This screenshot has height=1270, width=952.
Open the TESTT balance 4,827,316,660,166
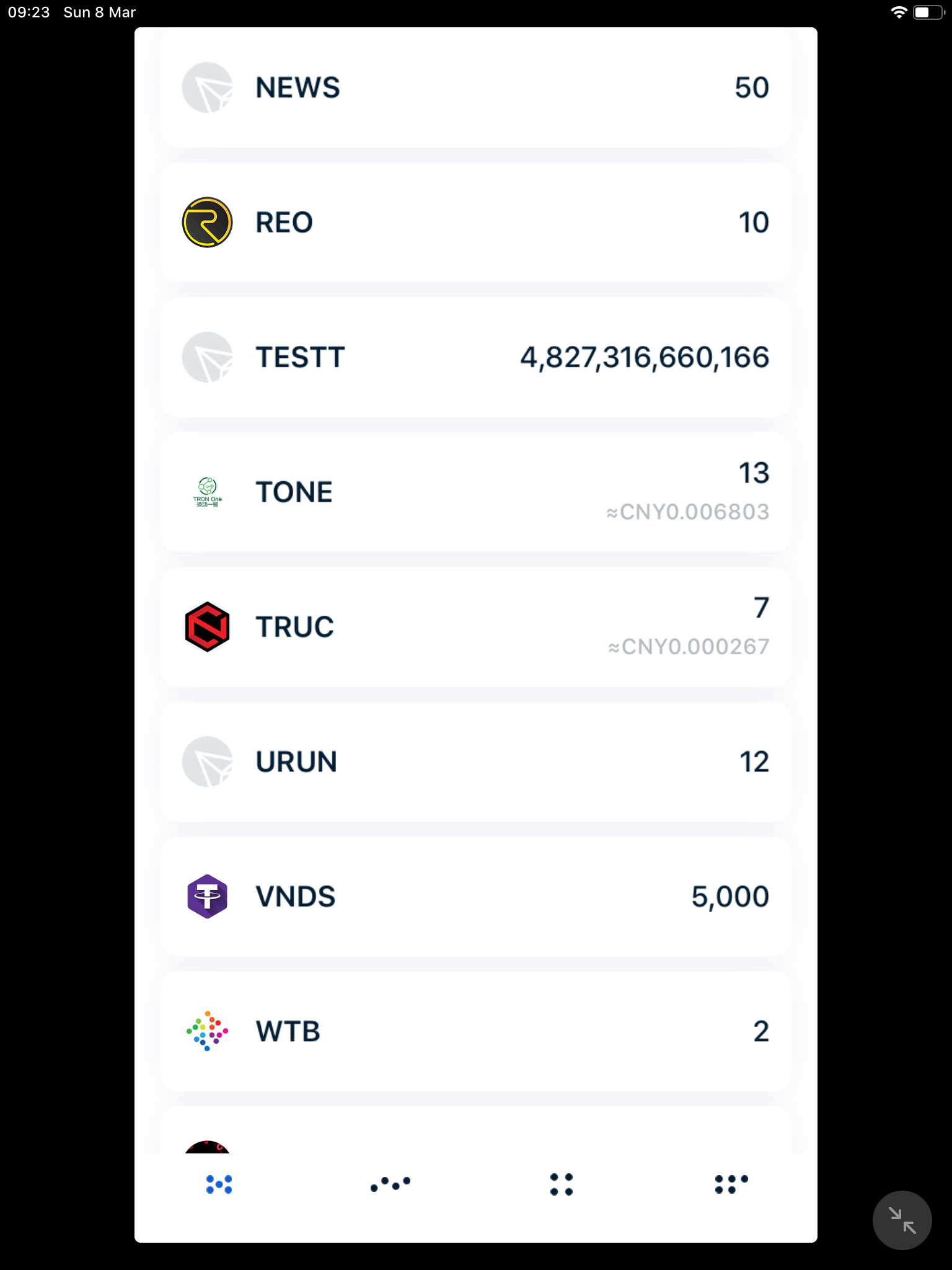[644, 358]
